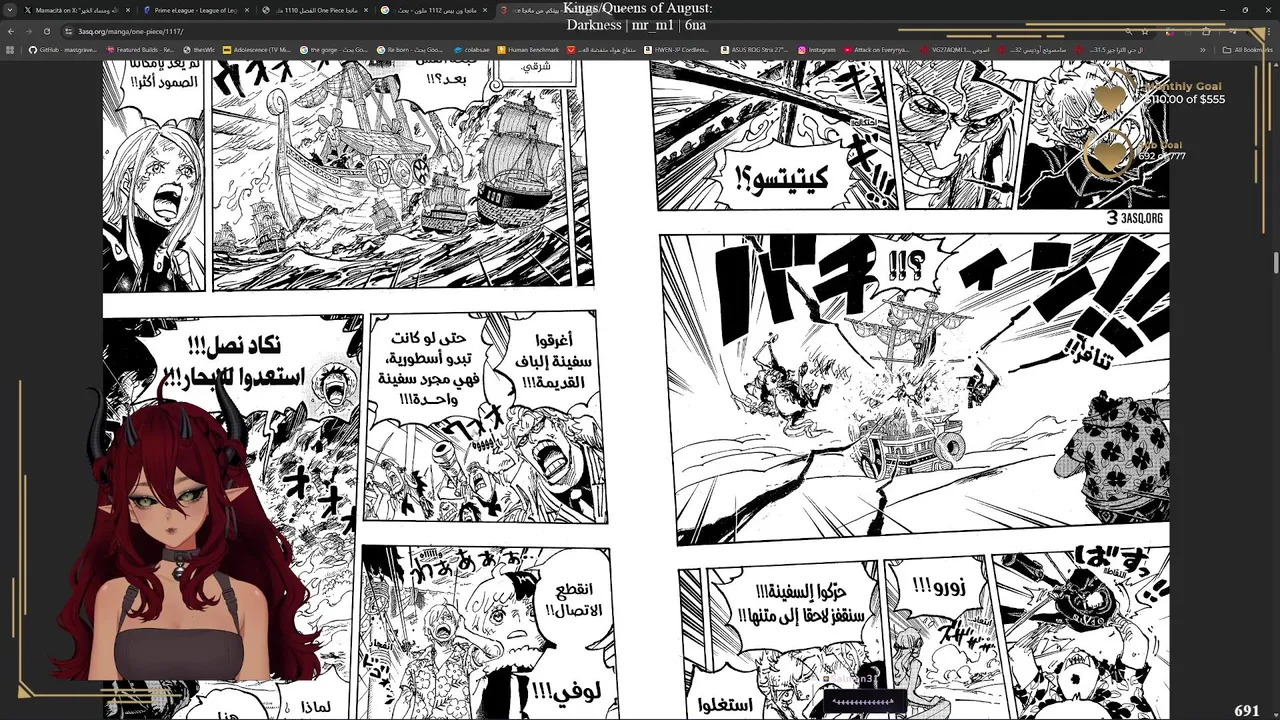Click the Sub Goal heart icon
1280x720 pixels.
click(1108, 156)
